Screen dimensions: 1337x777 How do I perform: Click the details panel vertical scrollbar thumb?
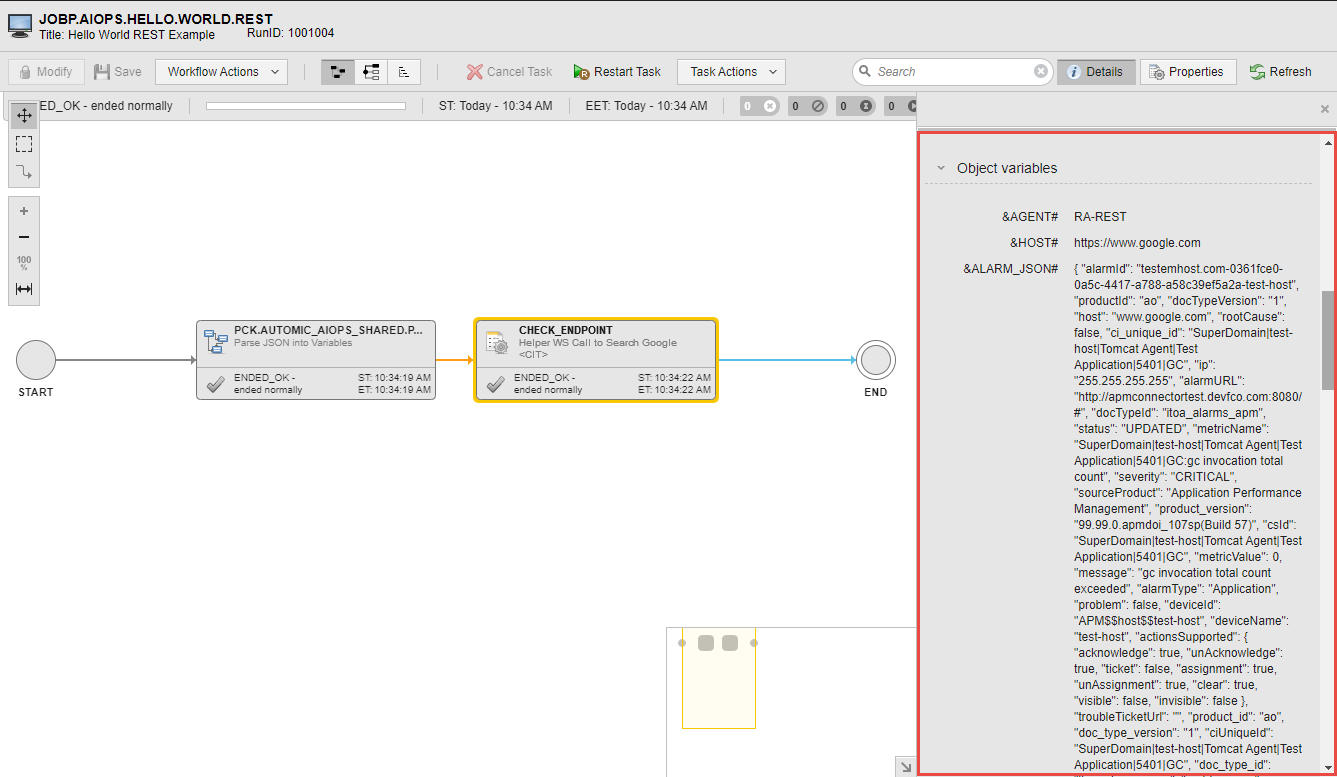(1327, 340)
